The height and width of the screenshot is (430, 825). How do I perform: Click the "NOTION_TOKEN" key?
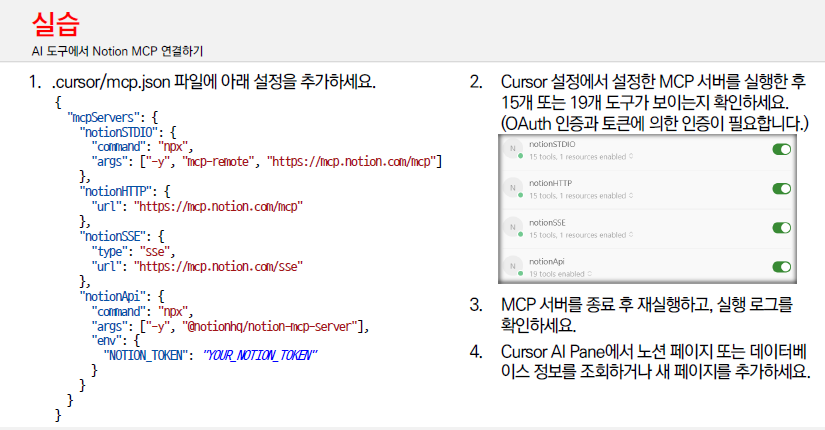click(x=145, y=356)
